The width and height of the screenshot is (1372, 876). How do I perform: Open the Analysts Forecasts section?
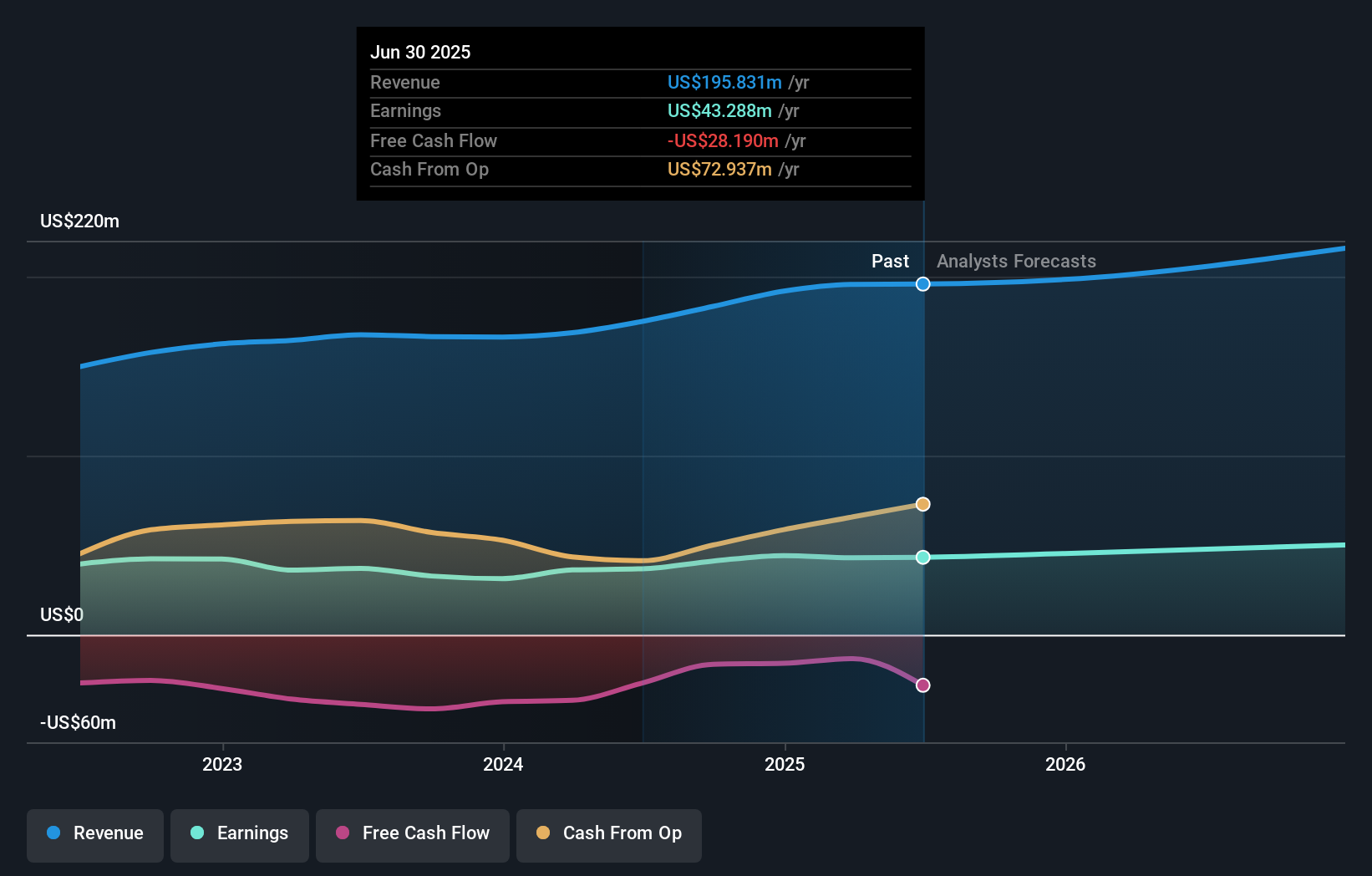tap(1015, 261)
